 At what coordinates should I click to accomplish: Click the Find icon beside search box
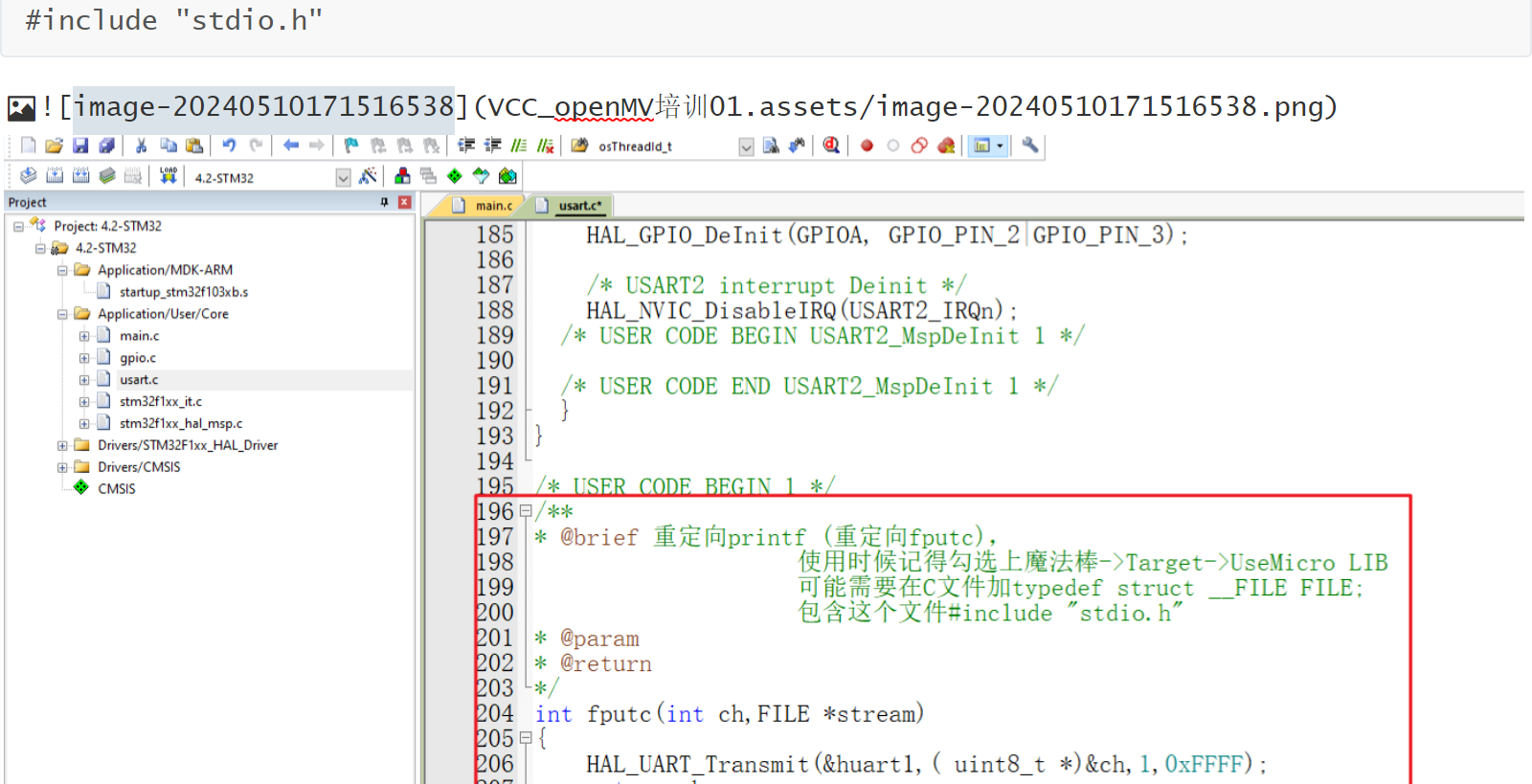pyautogui.click(x=771, y=146)
